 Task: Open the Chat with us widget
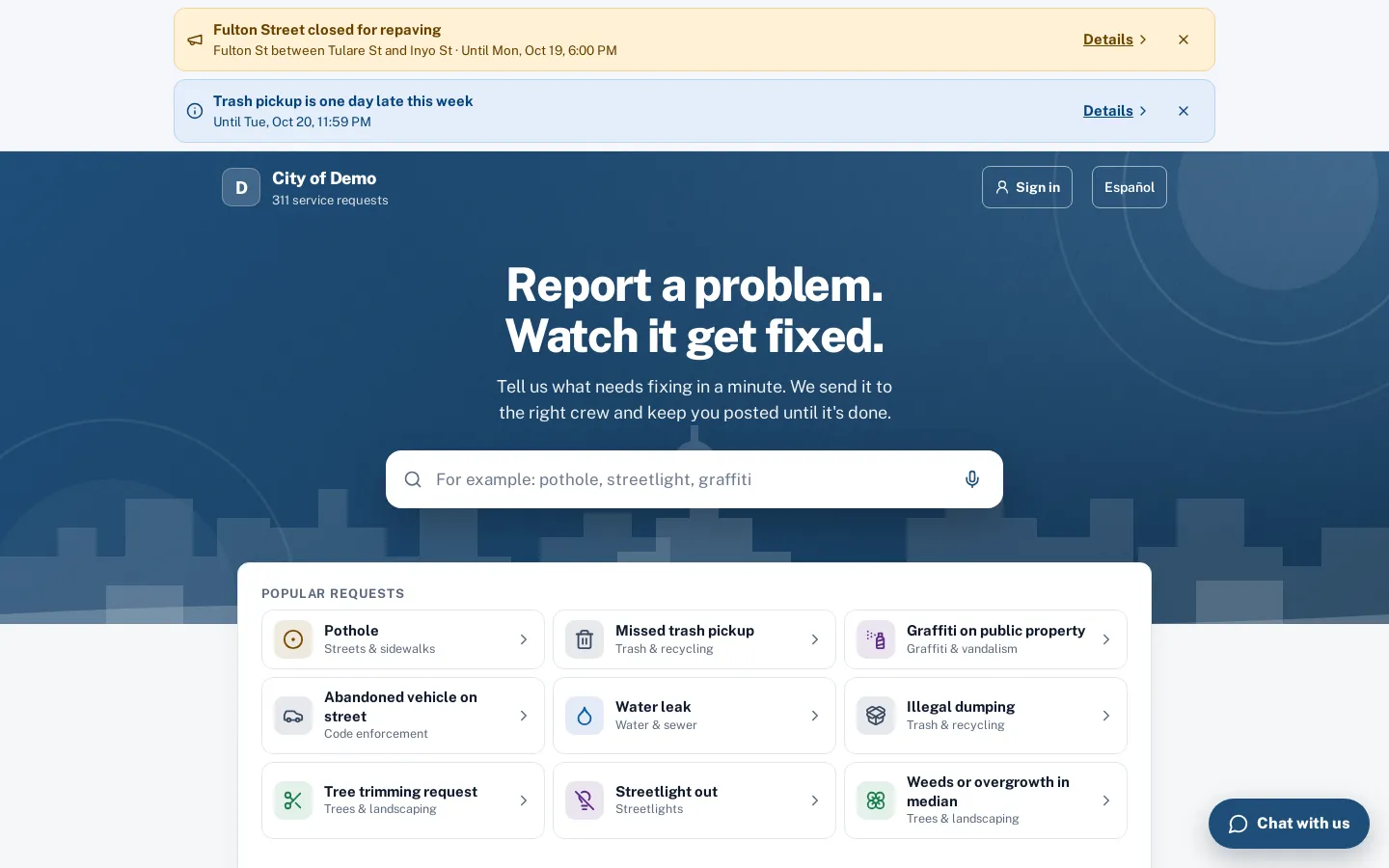[x=1289, y=824]
